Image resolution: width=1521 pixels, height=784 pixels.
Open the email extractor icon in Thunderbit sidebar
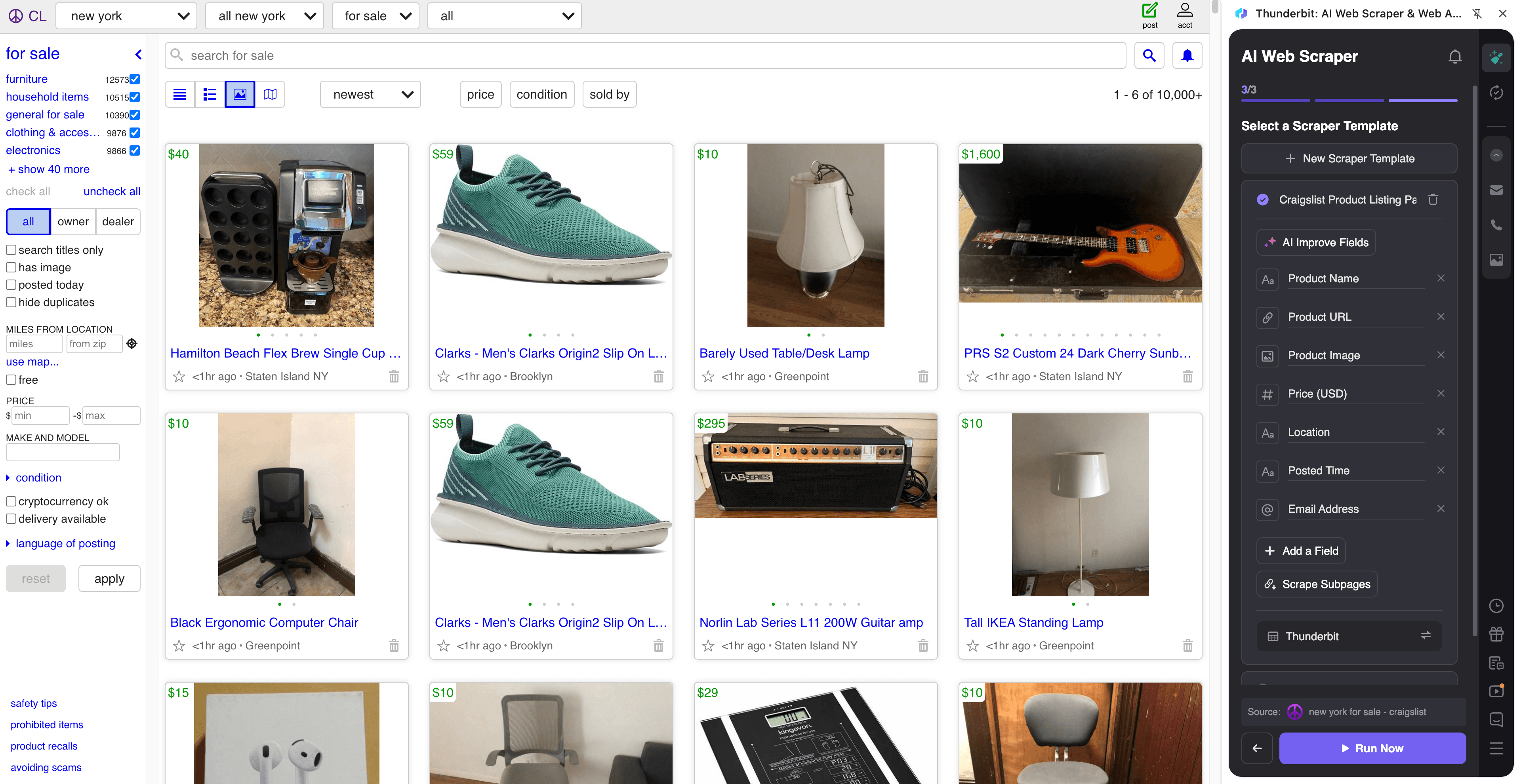pos(1496,190)
